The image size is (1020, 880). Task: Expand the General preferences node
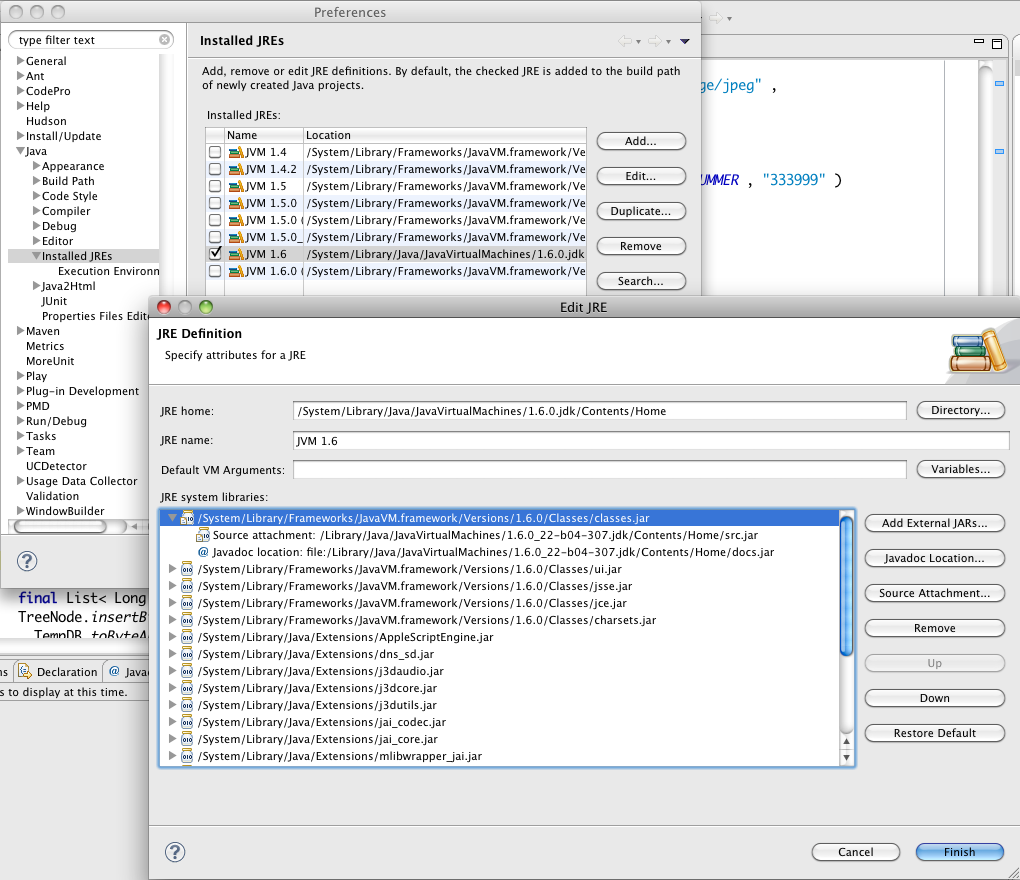pyautogui.click(x=20, y=60)
